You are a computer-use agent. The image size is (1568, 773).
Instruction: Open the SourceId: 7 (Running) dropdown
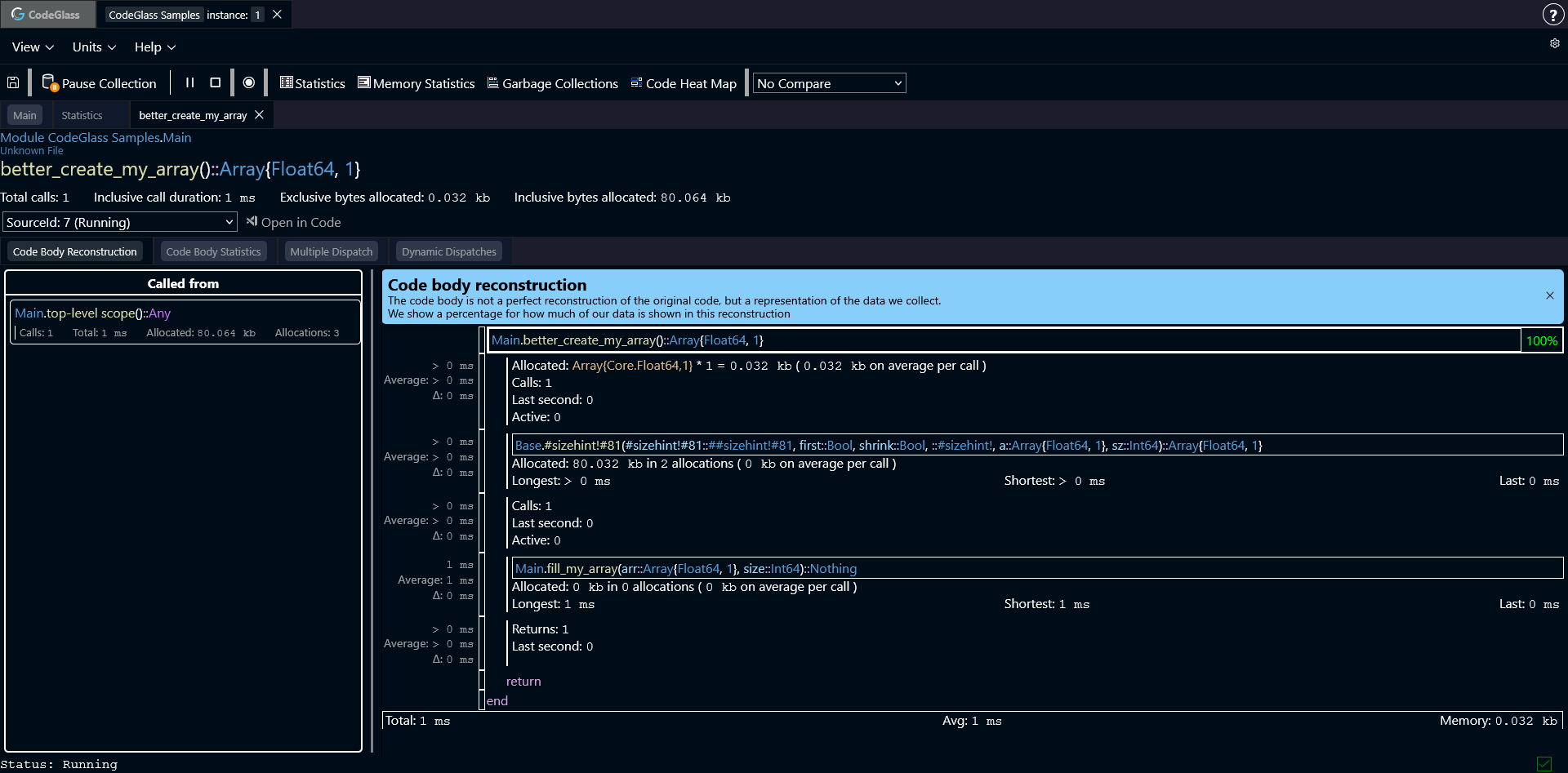119,222
